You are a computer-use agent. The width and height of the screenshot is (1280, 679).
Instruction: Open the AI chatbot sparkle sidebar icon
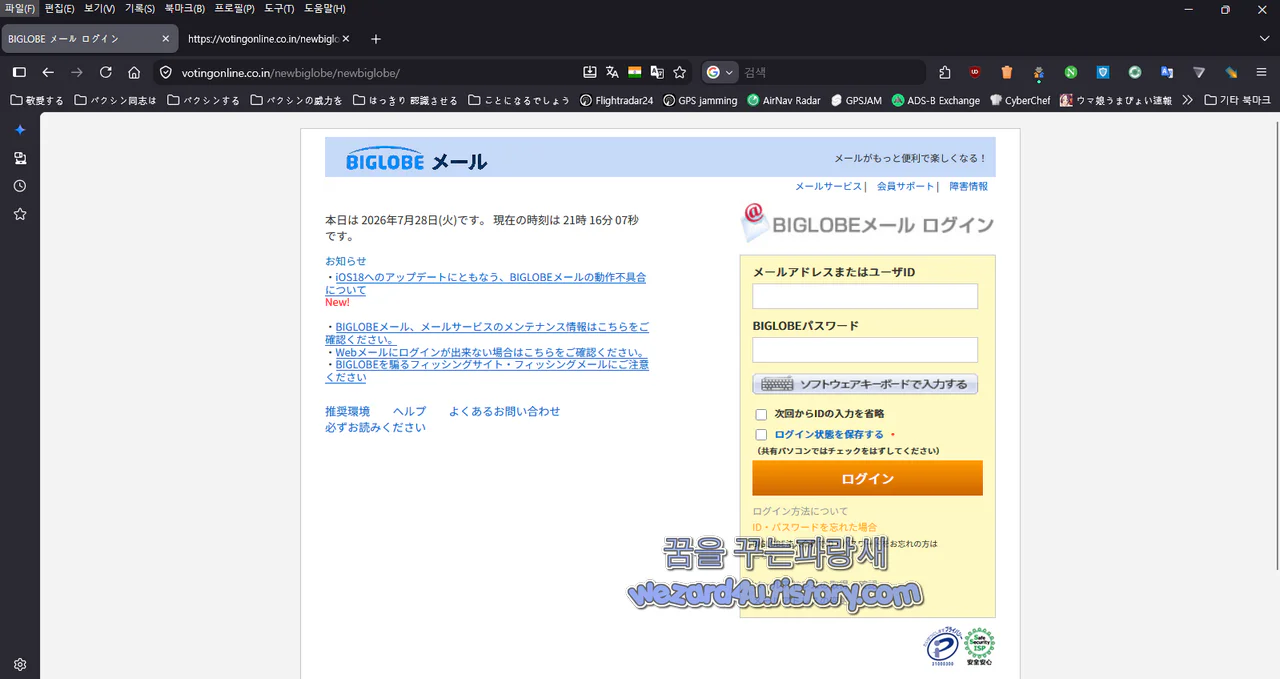[x=20, y=130]
